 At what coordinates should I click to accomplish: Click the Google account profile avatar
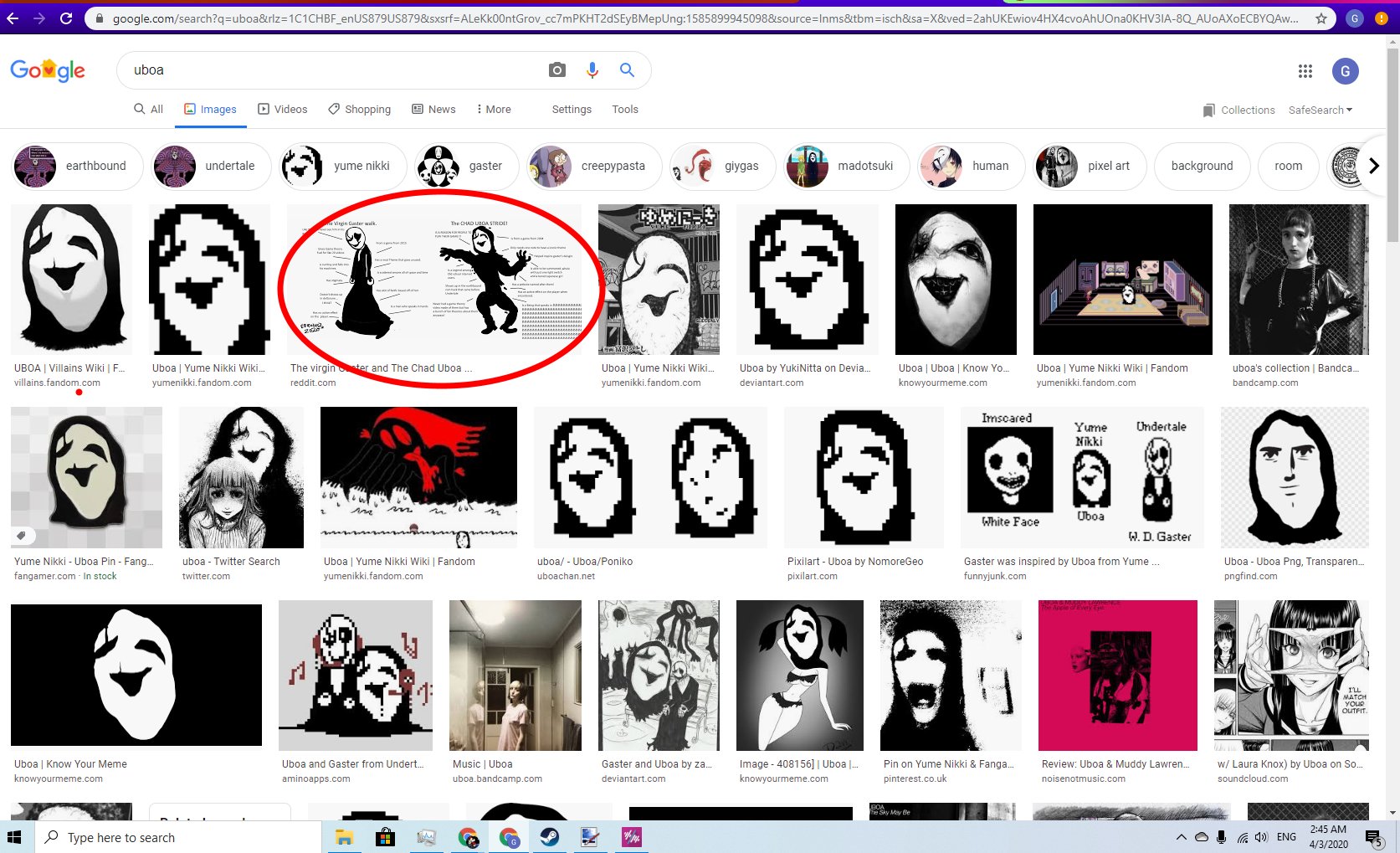[x=1345, y=71]
